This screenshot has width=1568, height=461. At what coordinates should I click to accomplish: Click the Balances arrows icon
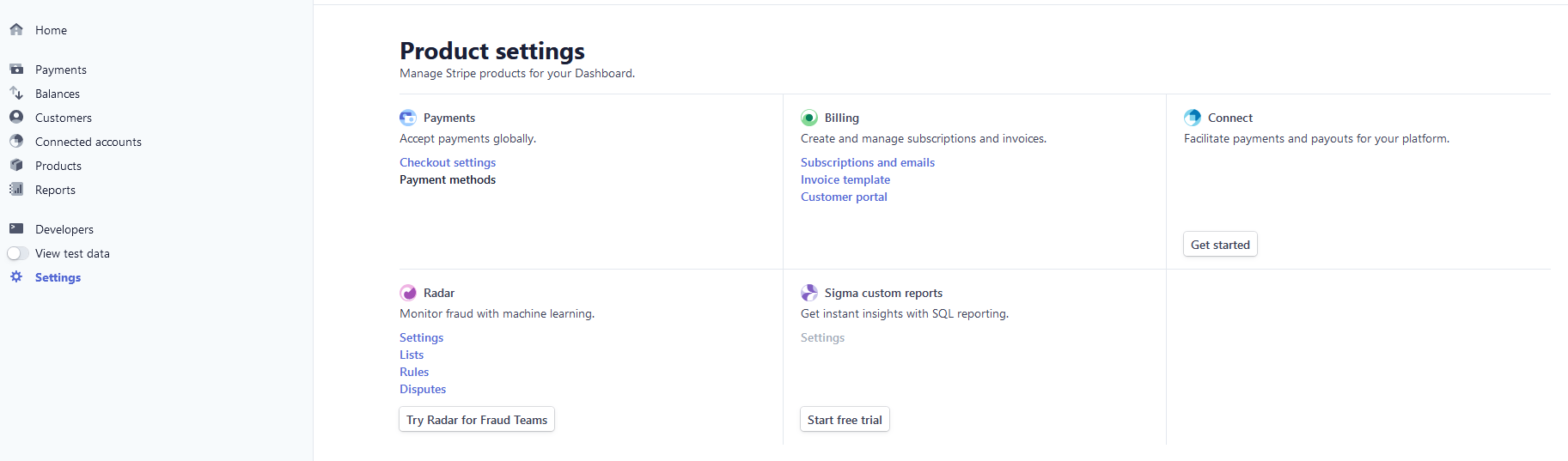click(x=16, y=93)
